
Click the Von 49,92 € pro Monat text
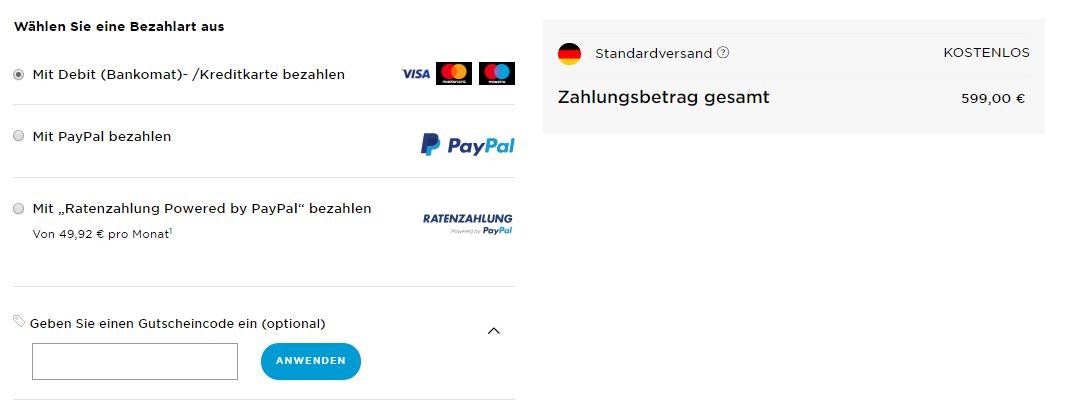pyautogui.click(x=102, y=234)
